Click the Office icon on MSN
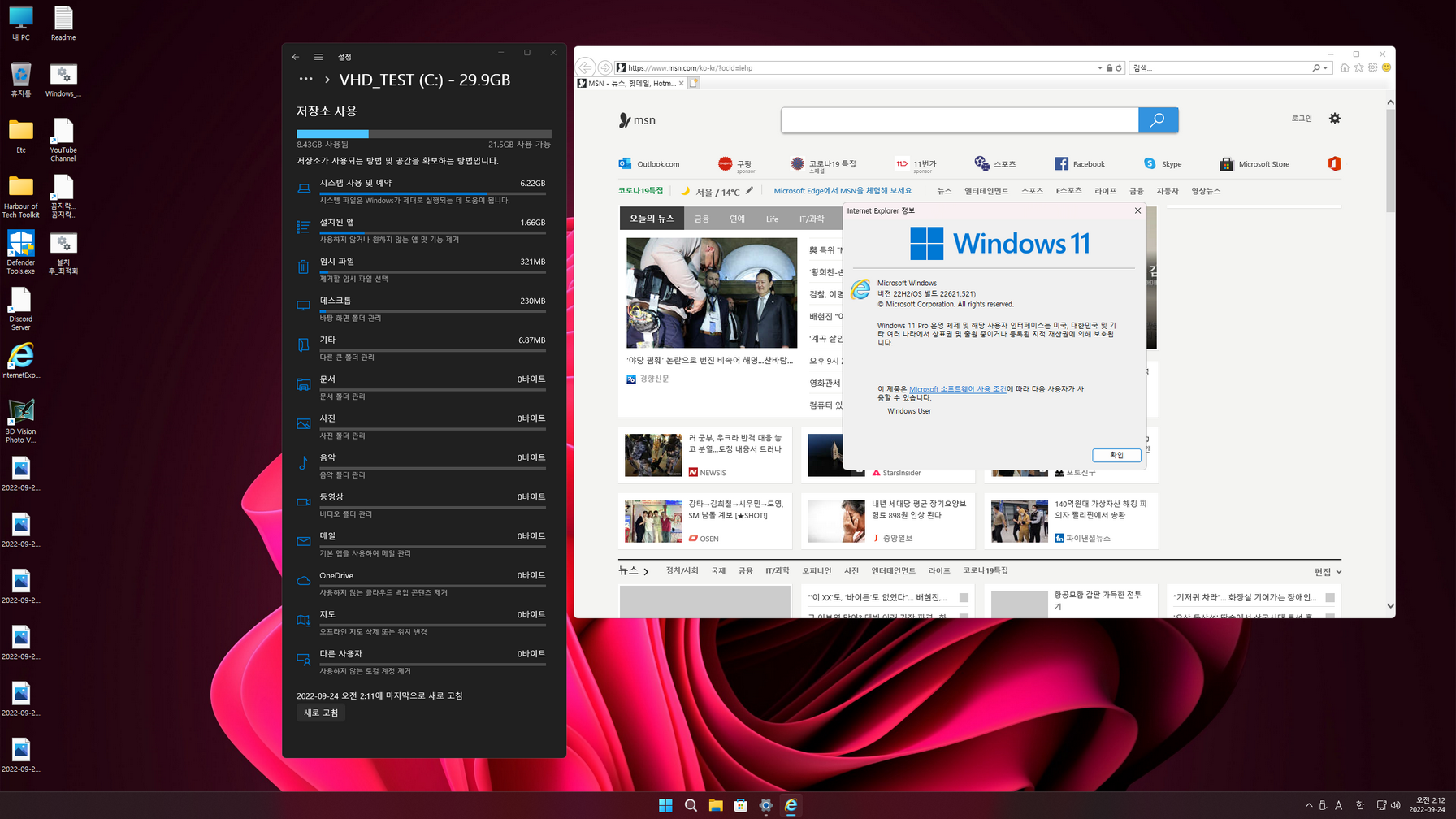The width and height of the screenshot is (1456, 819). pyautogui.click(x=1334, y=164)
